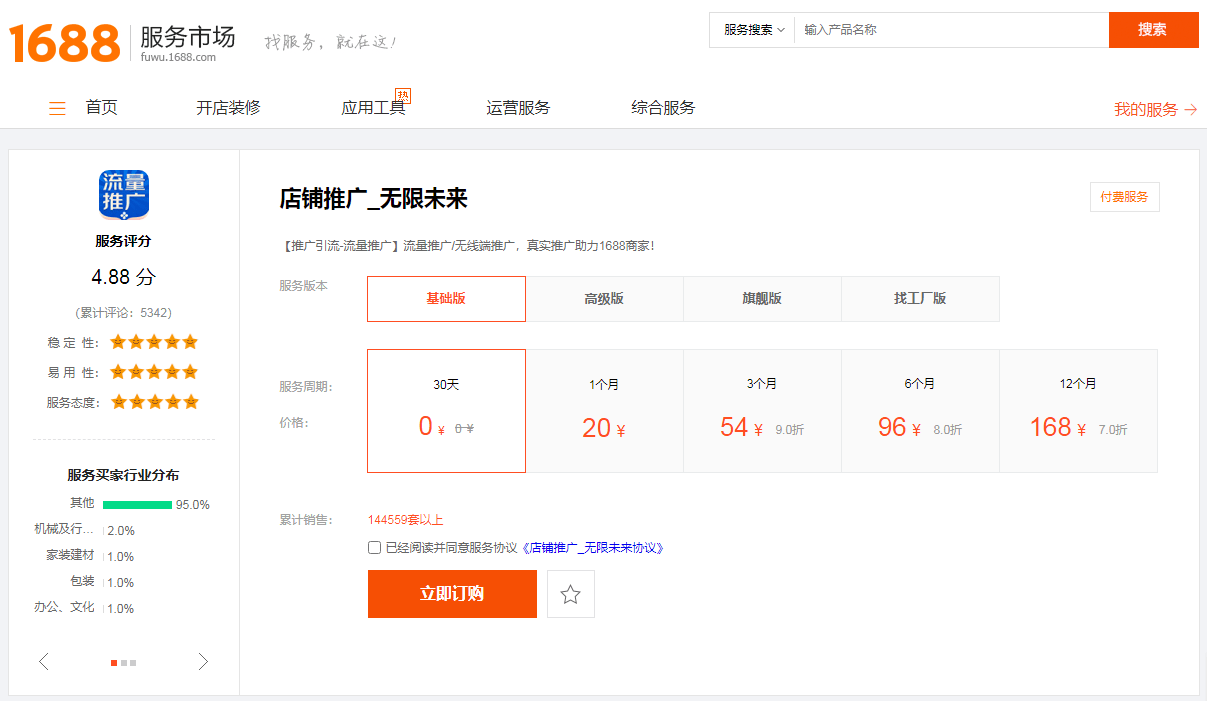The width and height of the screenshot is (1207, 701).
Task: Switch to the 旗舰版 service version tab
Action: pyautogui.click(x=762, y=298)
